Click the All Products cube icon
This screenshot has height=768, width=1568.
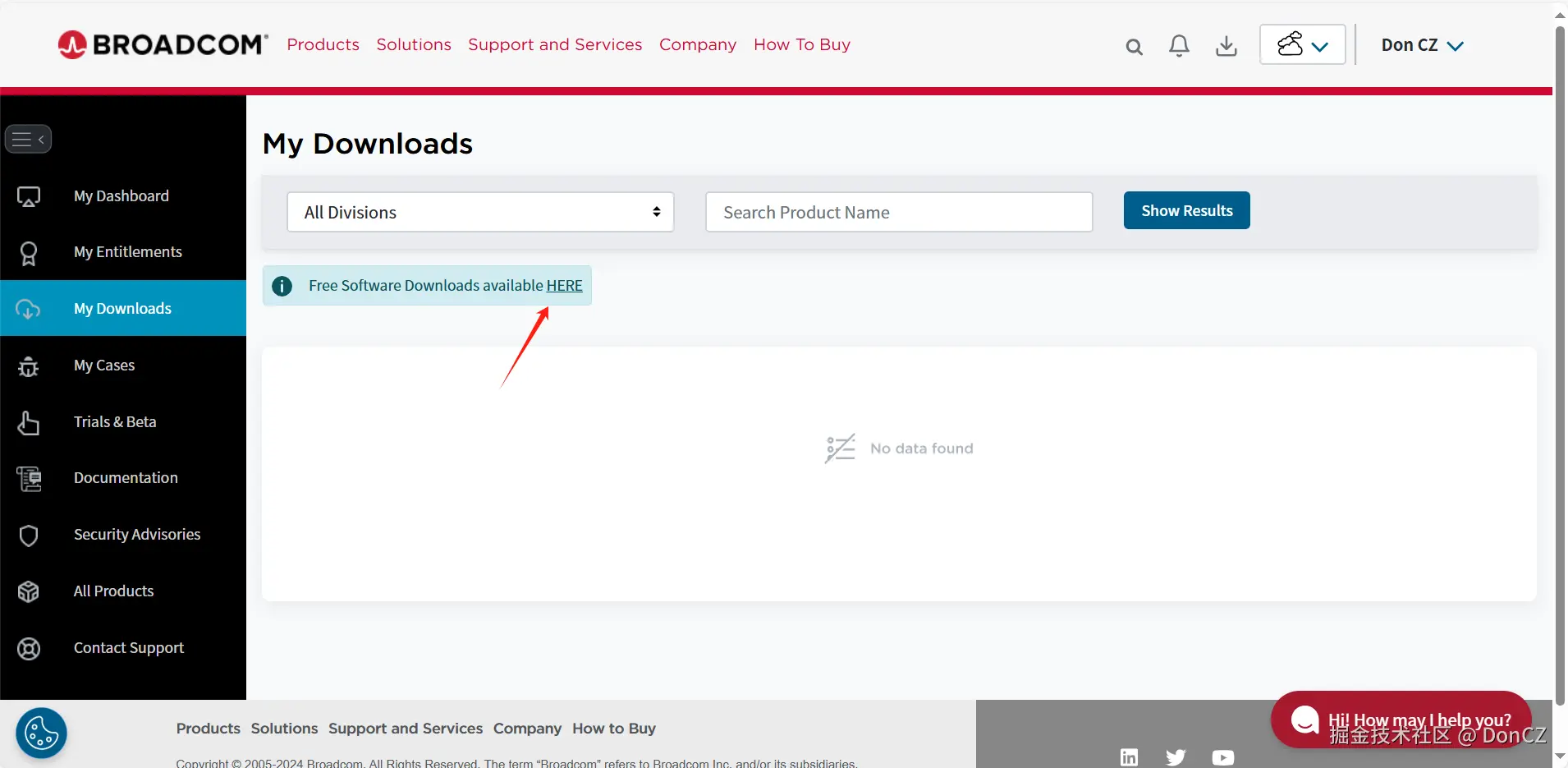(x=29, y=591)
